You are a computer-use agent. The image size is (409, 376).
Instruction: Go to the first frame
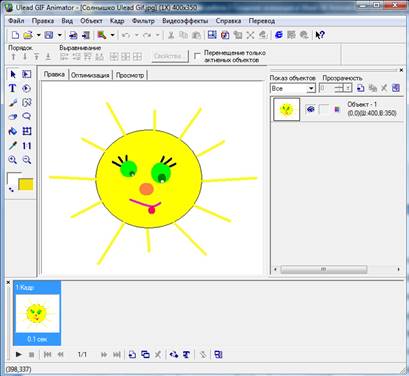coord(48,355)
